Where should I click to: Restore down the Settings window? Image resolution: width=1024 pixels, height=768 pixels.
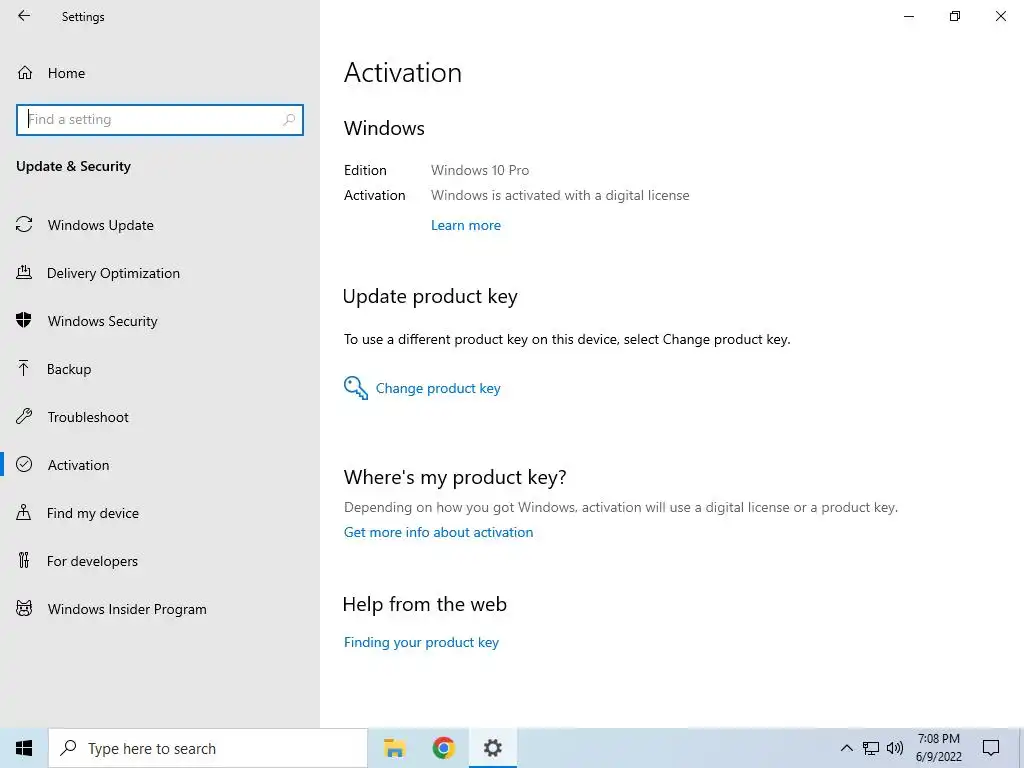[x=955, y=16]
